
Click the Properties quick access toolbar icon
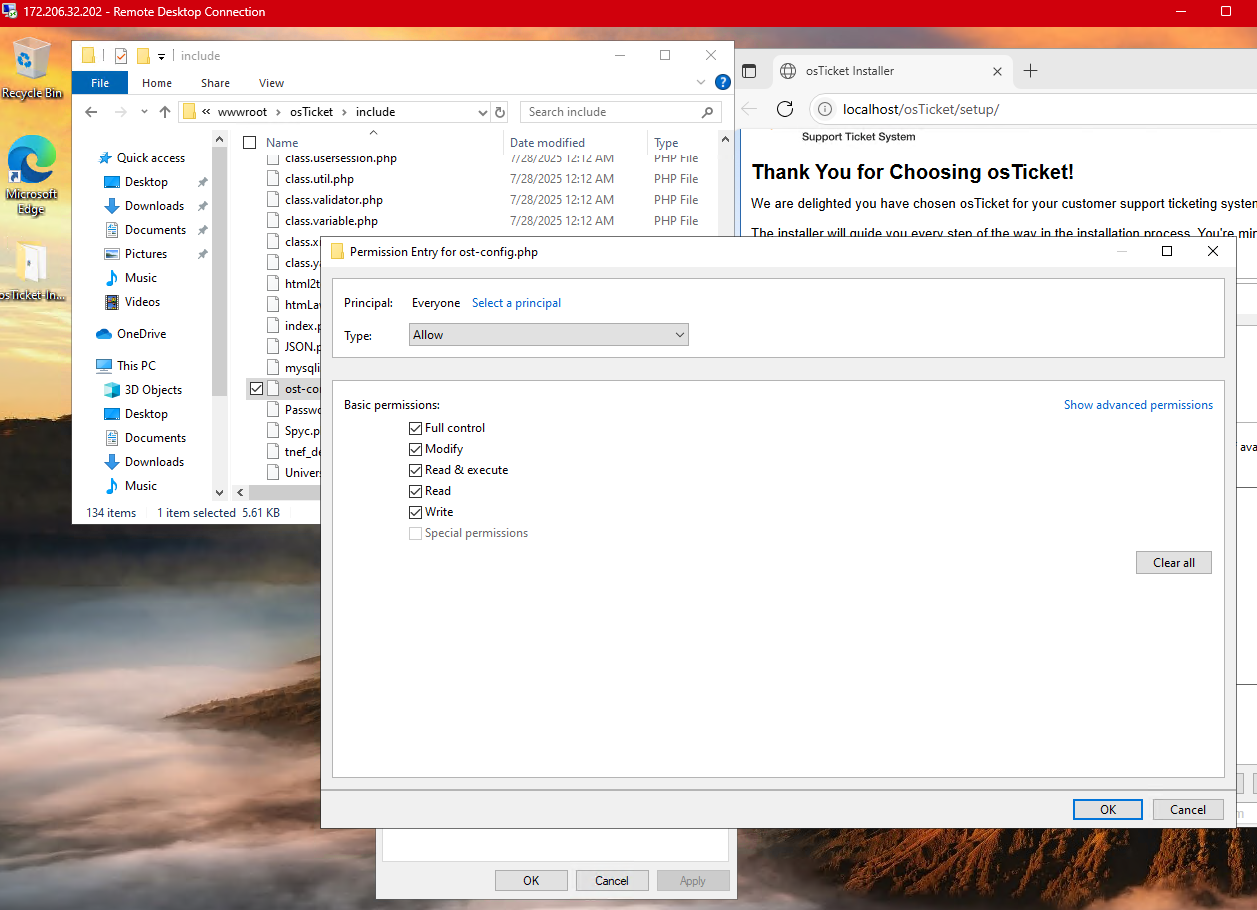coord(120,56)
